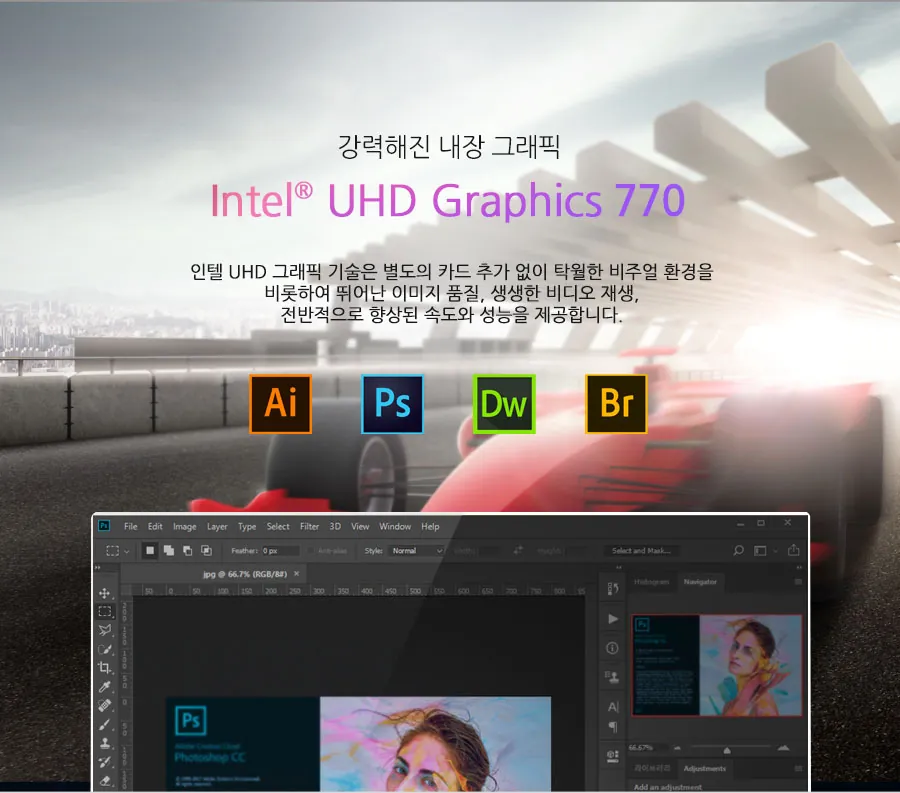The height and width of the screenshot is (793, 900).
Task: Close the jpg @ 66.7% document tab
Action: tap(297, 574)
